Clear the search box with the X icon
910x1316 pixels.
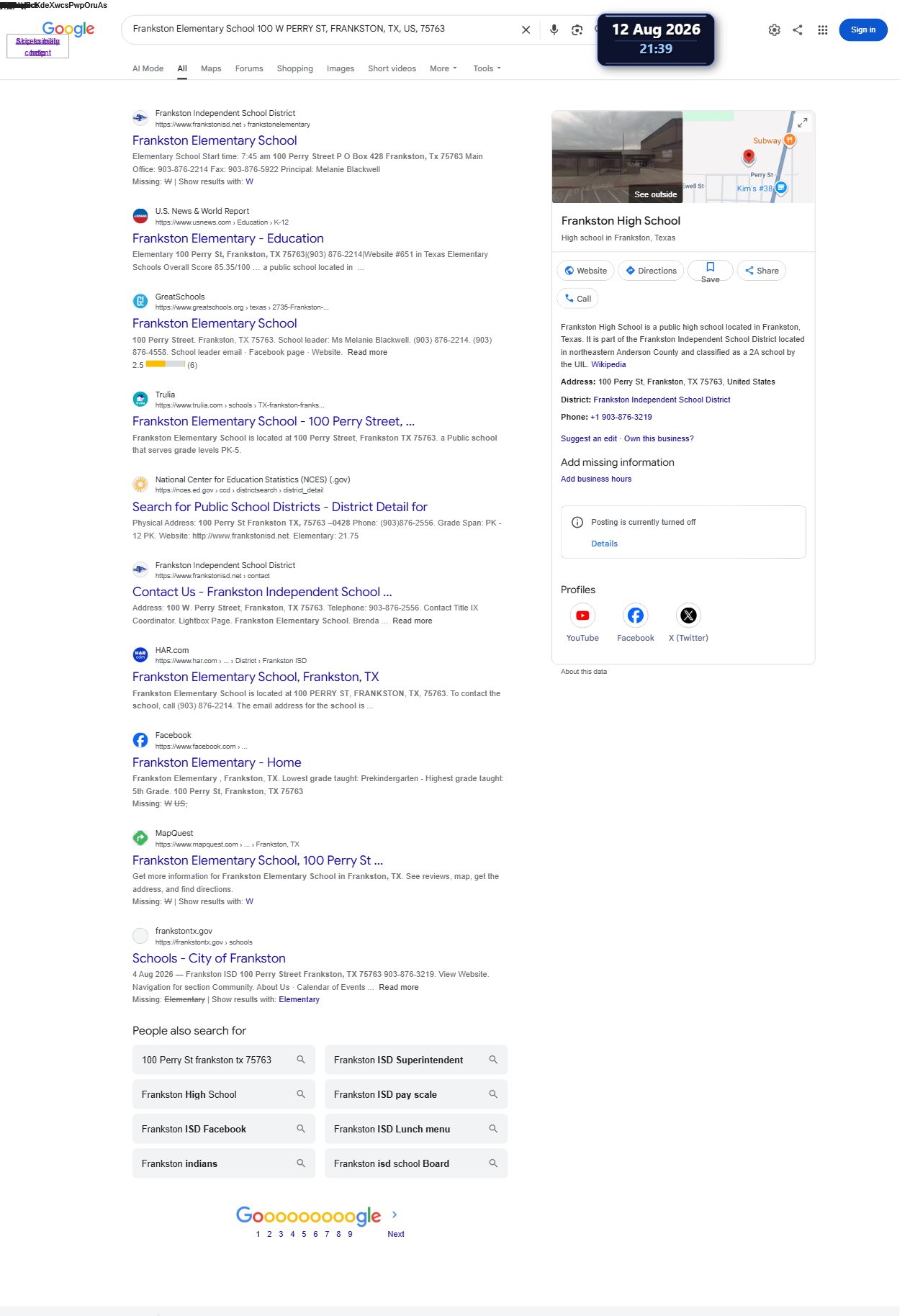click(526, 30)
